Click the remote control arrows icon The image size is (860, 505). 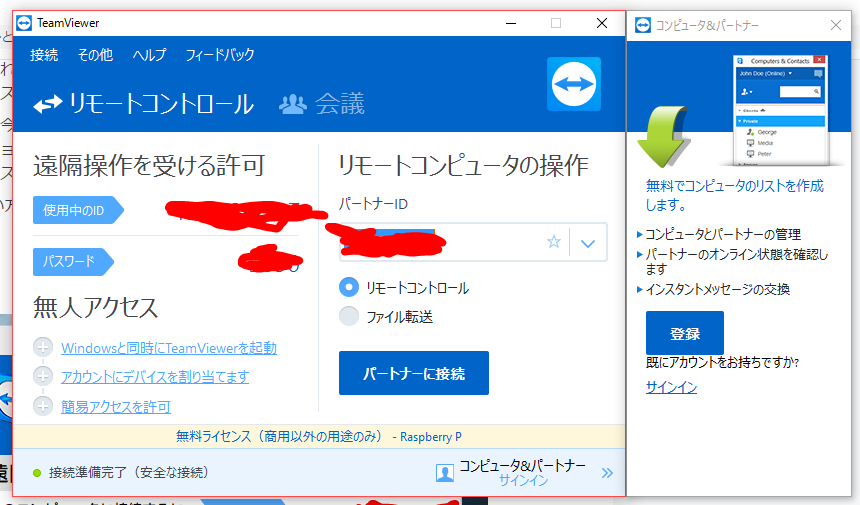(48, 104)
